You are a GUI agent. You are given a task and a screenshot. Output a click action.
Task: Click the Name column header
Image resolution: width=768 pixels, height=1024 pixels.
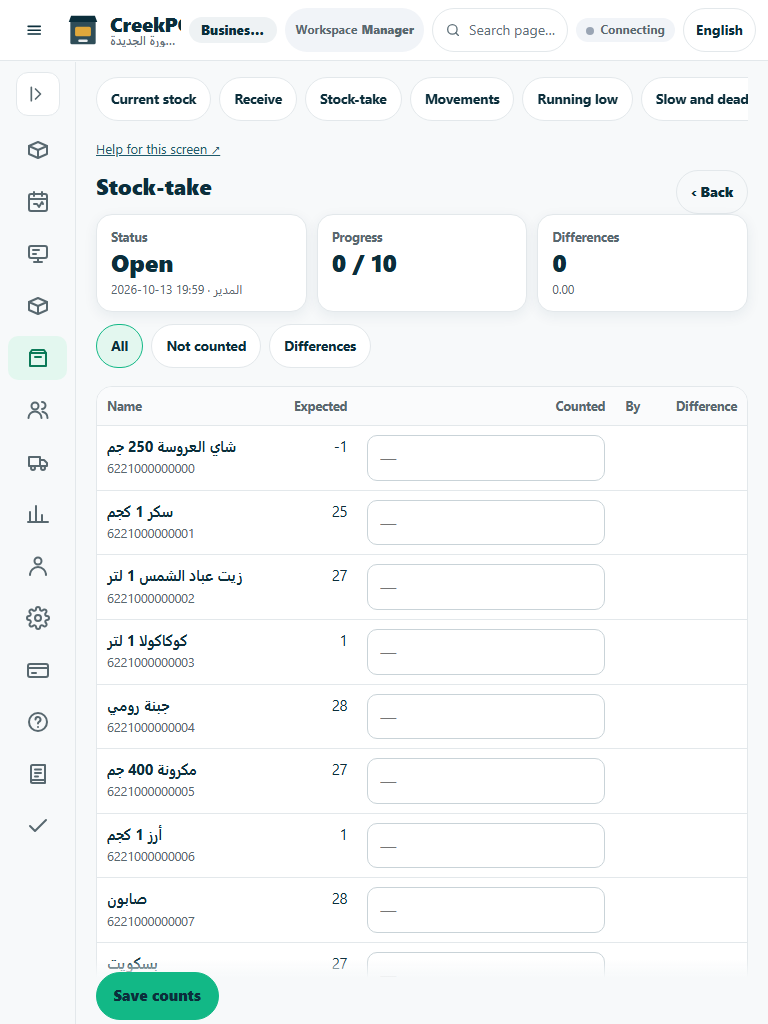(125, 406)
